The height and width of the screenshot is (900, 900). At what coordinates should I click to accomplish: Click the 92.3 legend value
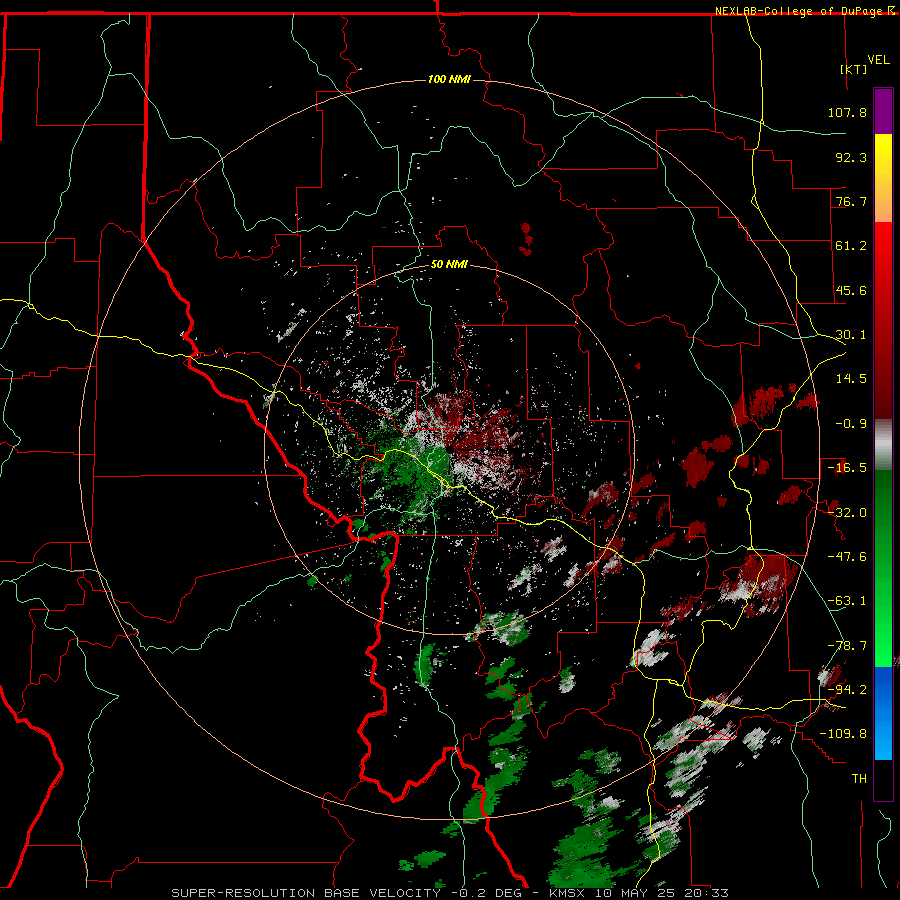pyautogui.click(x=851, y=157)
